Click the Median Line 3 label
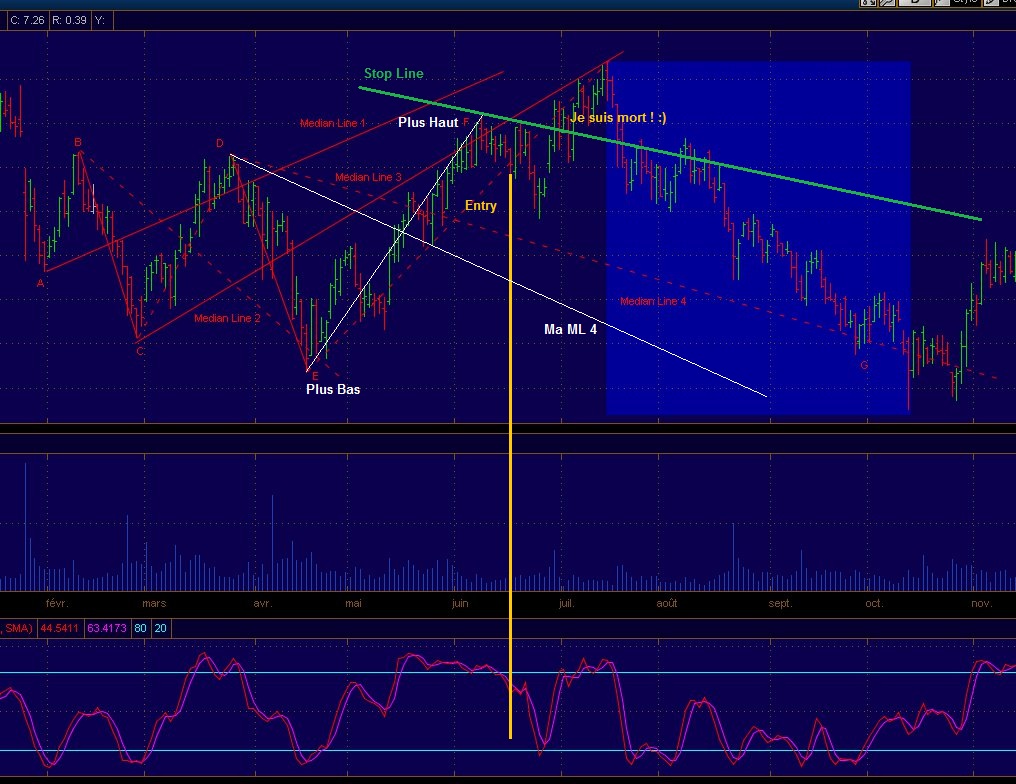 coord(368,177)
